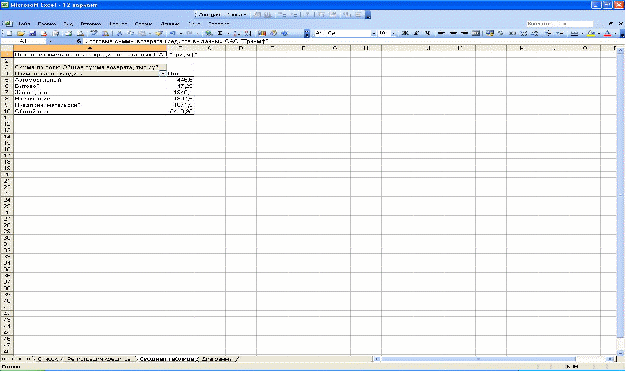
Task: Decrease decimal places
Action: coord(535,34)
